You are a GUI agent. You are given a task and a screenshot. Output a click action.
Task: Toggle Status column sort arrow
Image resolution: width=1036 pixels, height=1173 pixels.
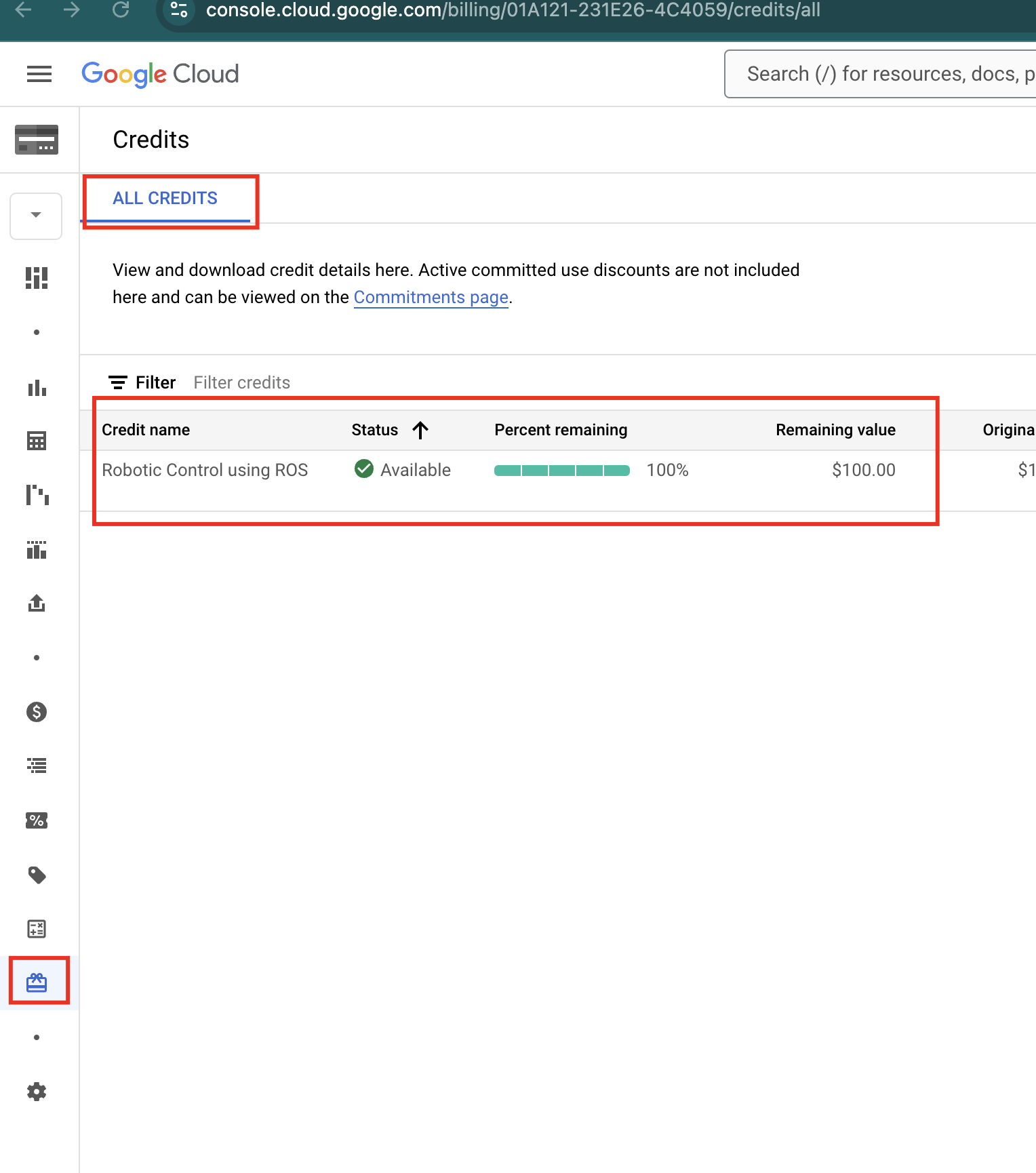tap(420, 430)
